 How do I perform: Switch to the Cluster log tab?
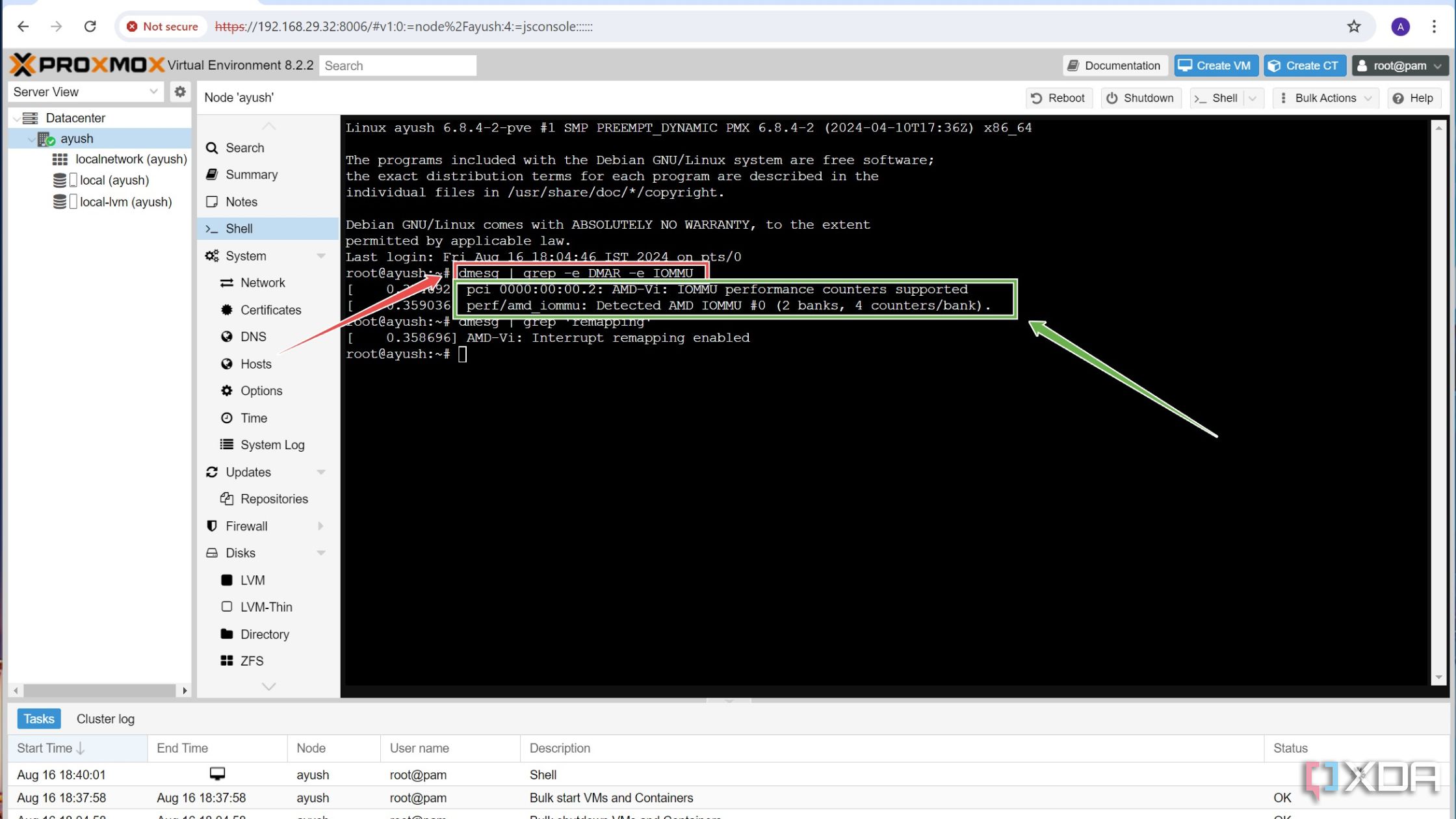coord(105,719)
